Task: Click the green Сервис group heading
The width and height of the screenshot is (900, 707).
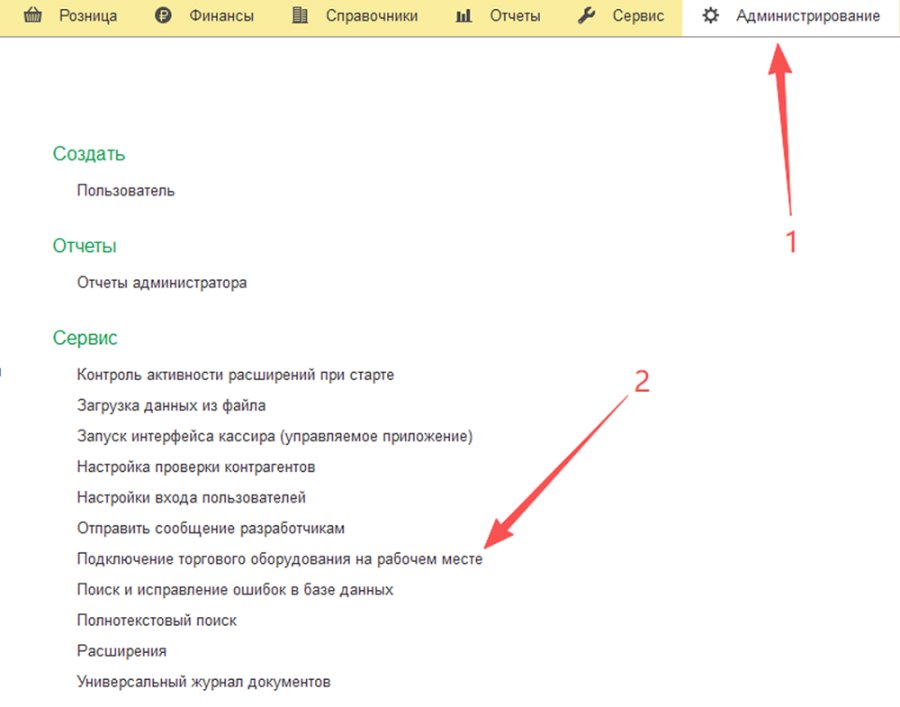Action: coord(85,337)
